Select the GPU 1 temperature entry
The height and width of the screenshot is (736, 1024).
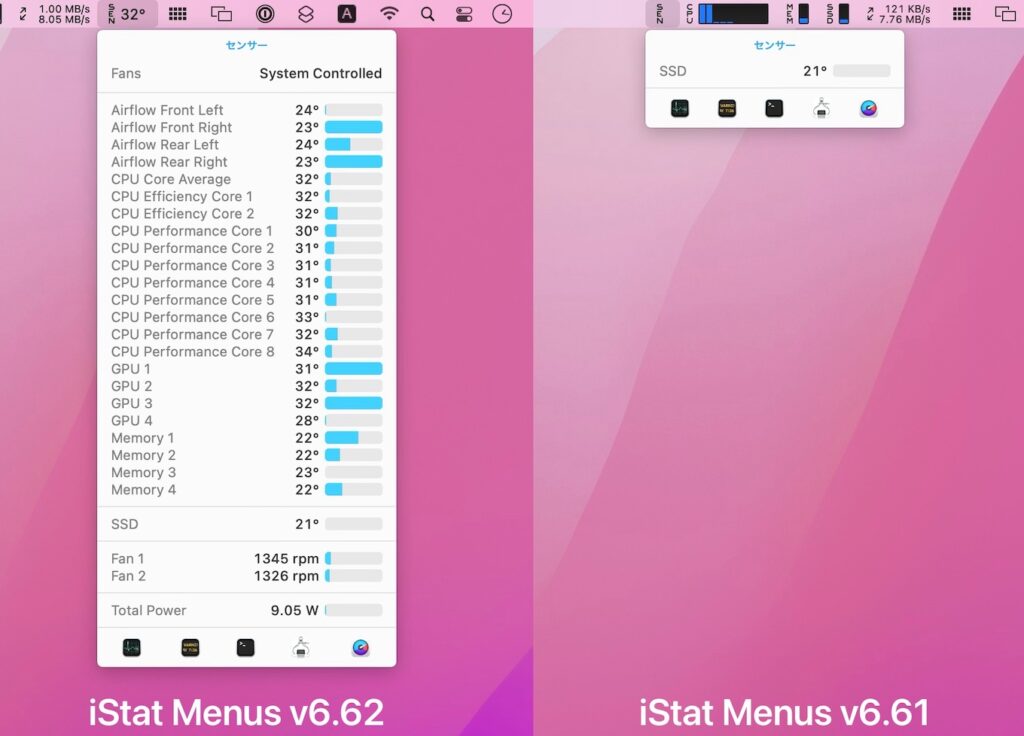tap(246, 368)
